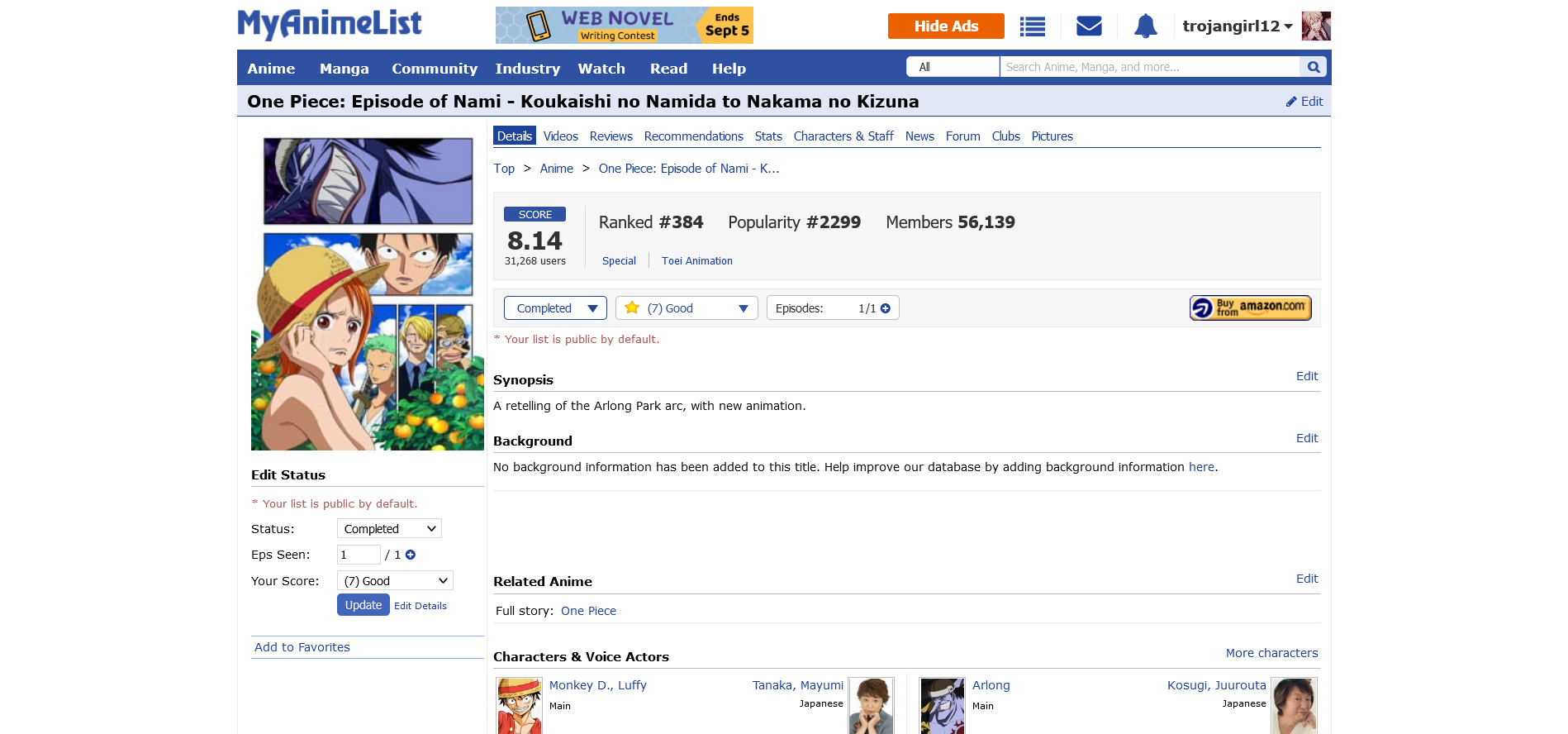
Task: Switch to the Forum tab
Action: point(963,136)
